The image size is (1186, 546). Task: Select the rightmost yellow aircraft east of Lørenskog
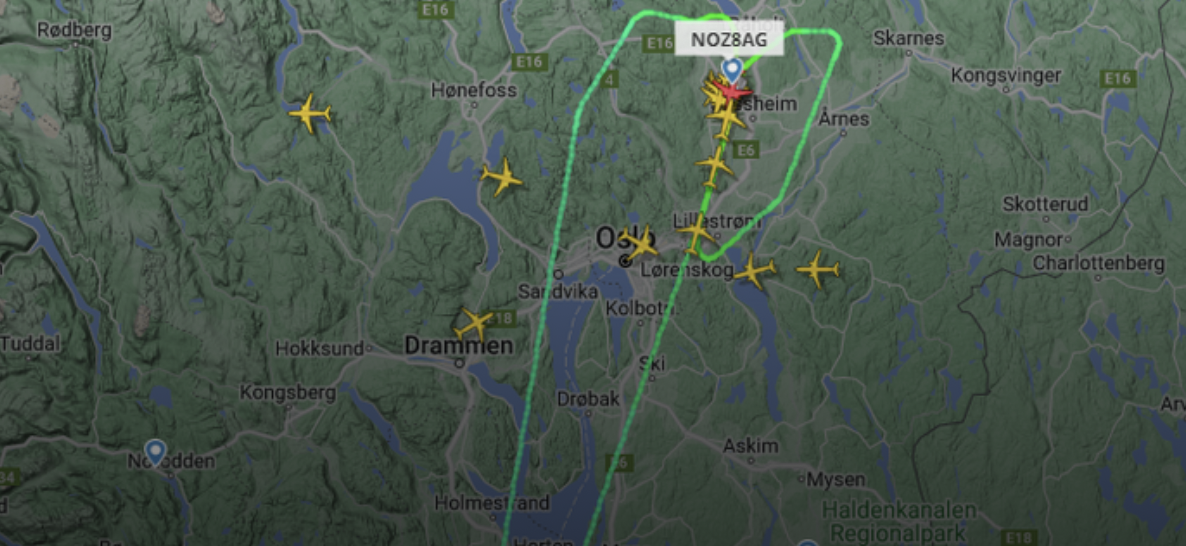point(818,269)
